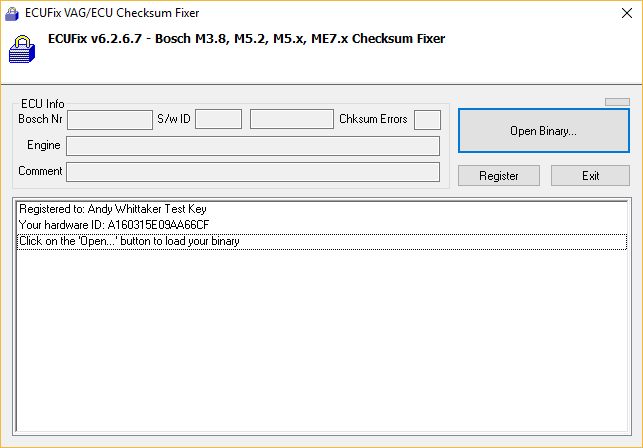Click into the Engine field
The height and width of the screenshot is (448, 643).
coord(253,146)
